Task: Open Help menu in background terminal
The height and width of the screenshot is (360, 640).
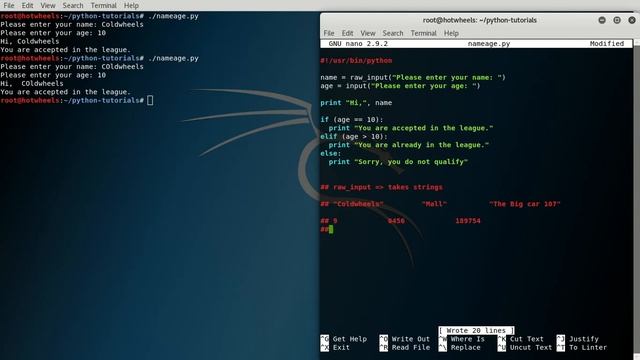Action: (x=131, y=5)
